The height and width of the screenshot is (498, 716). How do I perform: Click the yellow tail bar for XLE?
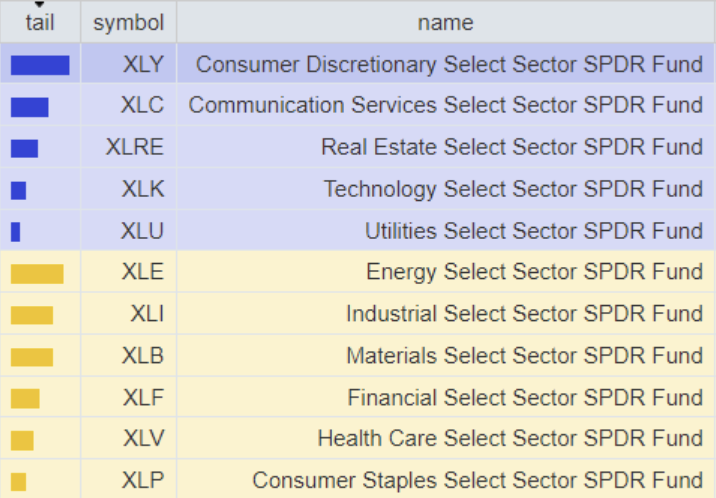[37, 273]
